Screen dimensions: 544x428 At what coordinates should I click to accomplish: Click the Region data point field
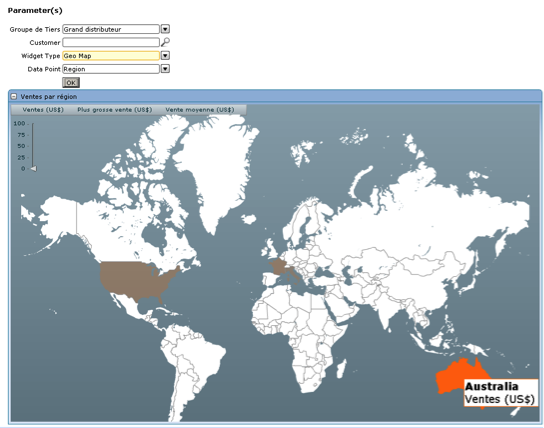pos(111,69)
